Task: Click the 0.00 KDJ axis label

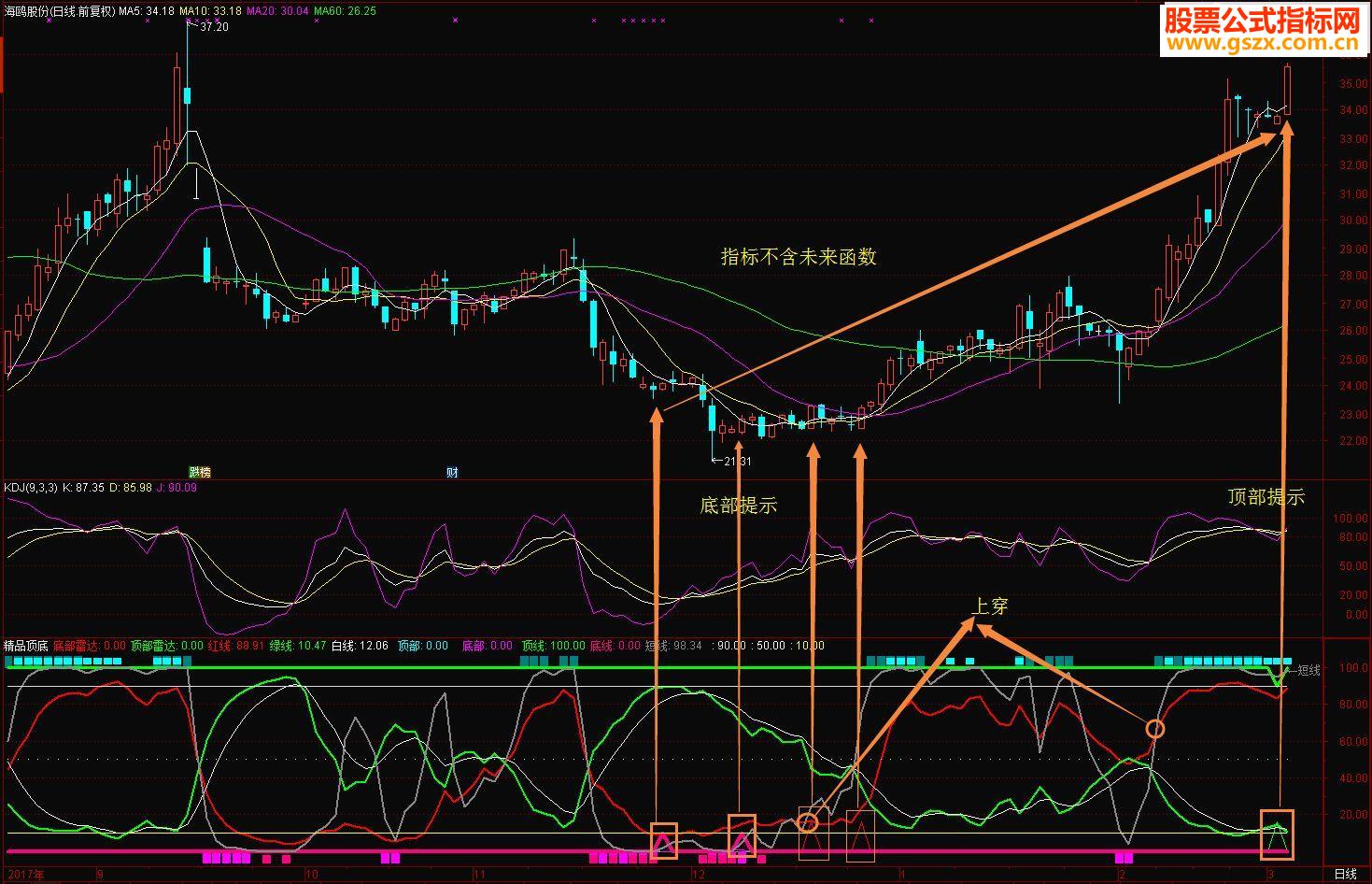Action: [1356, 616]
